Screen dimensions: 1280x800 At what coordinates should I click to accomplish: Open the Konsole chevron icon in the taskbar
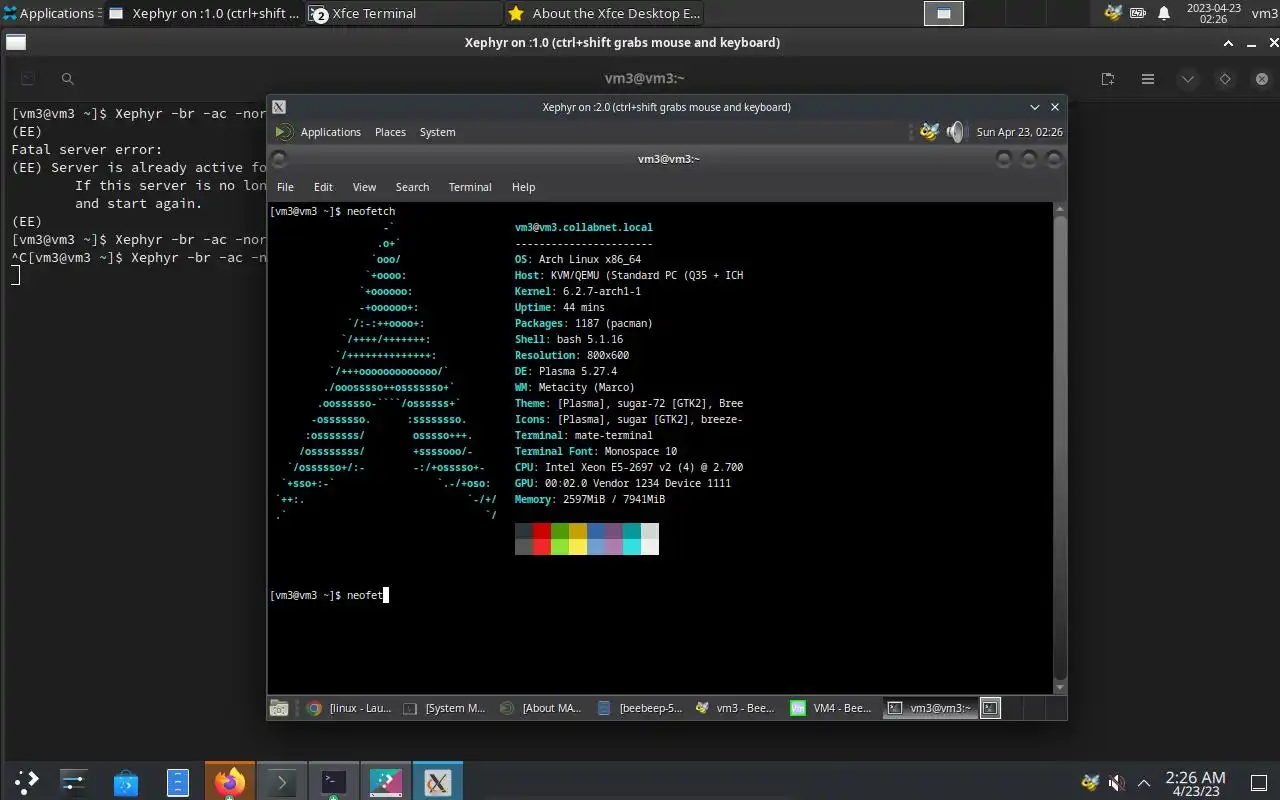click(x=281, y=781)
